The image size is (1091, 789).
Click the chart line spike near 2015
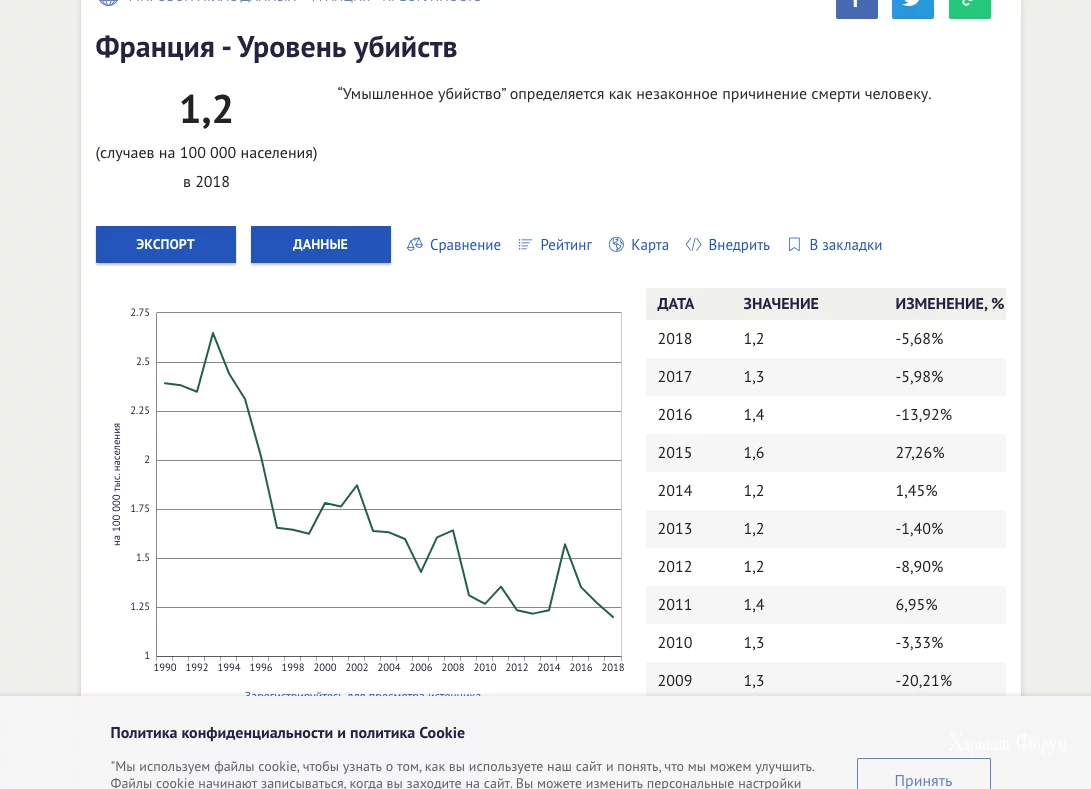pos(565,544)
